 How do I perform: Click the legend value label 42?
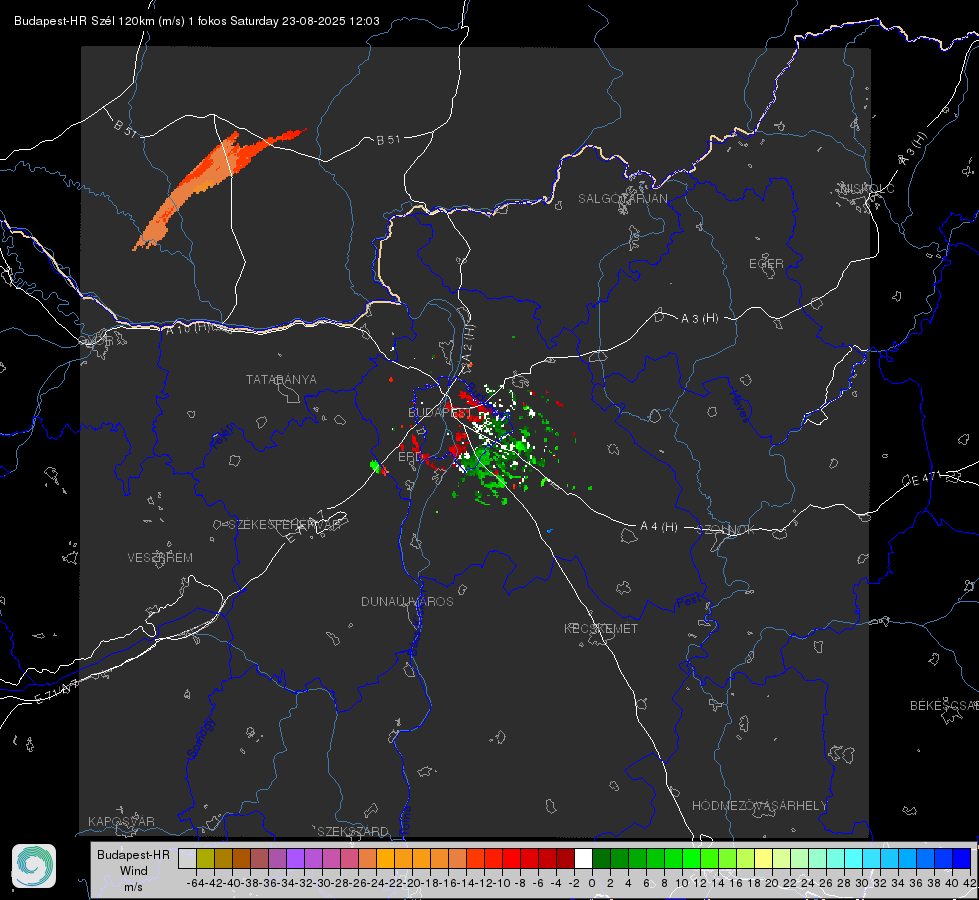pyautogui.click(x=970, y=883)
